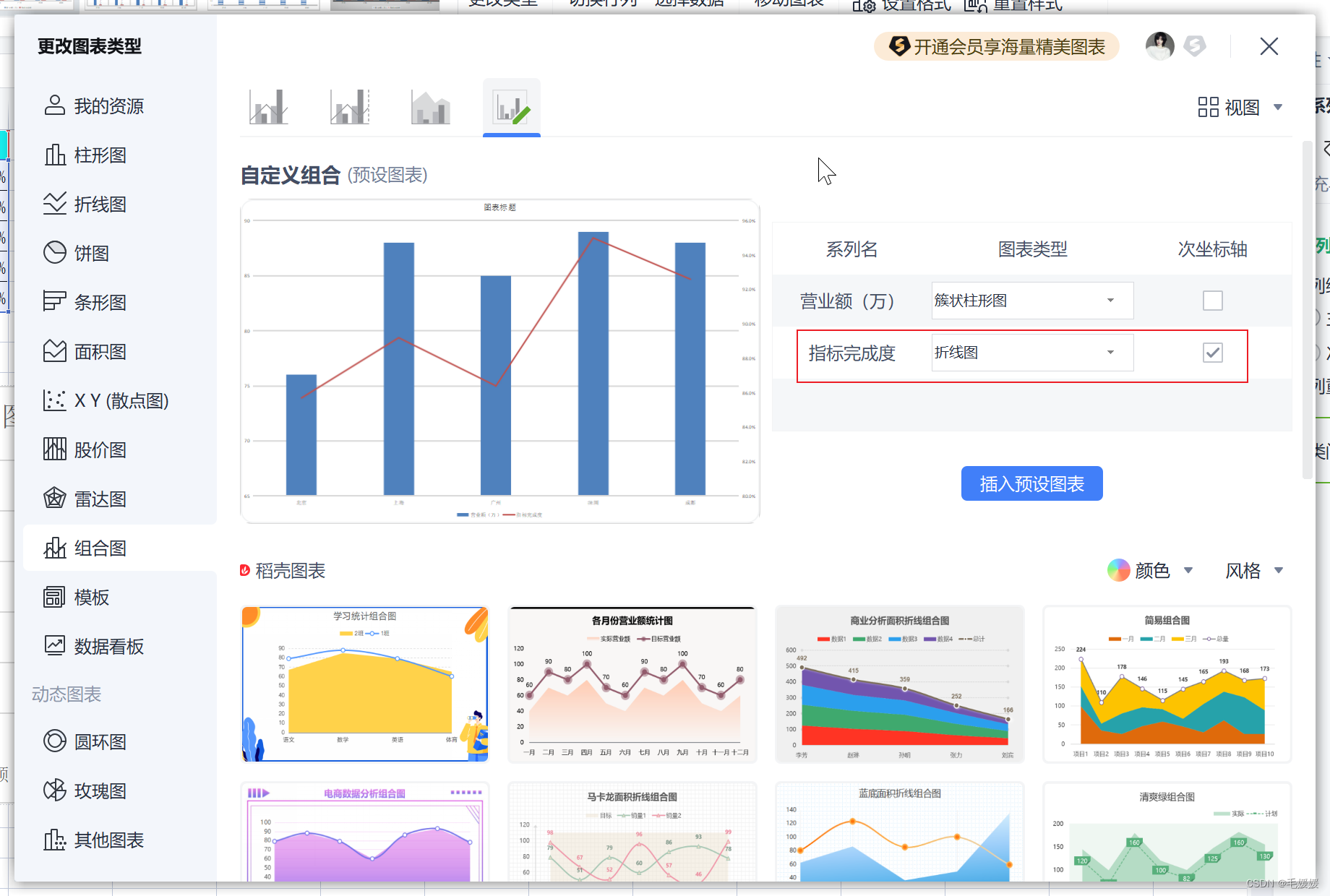Choose stacked area-column combo subtype
The height and width of the screenshot is (896, 1330).
click(x=431, y=107)
